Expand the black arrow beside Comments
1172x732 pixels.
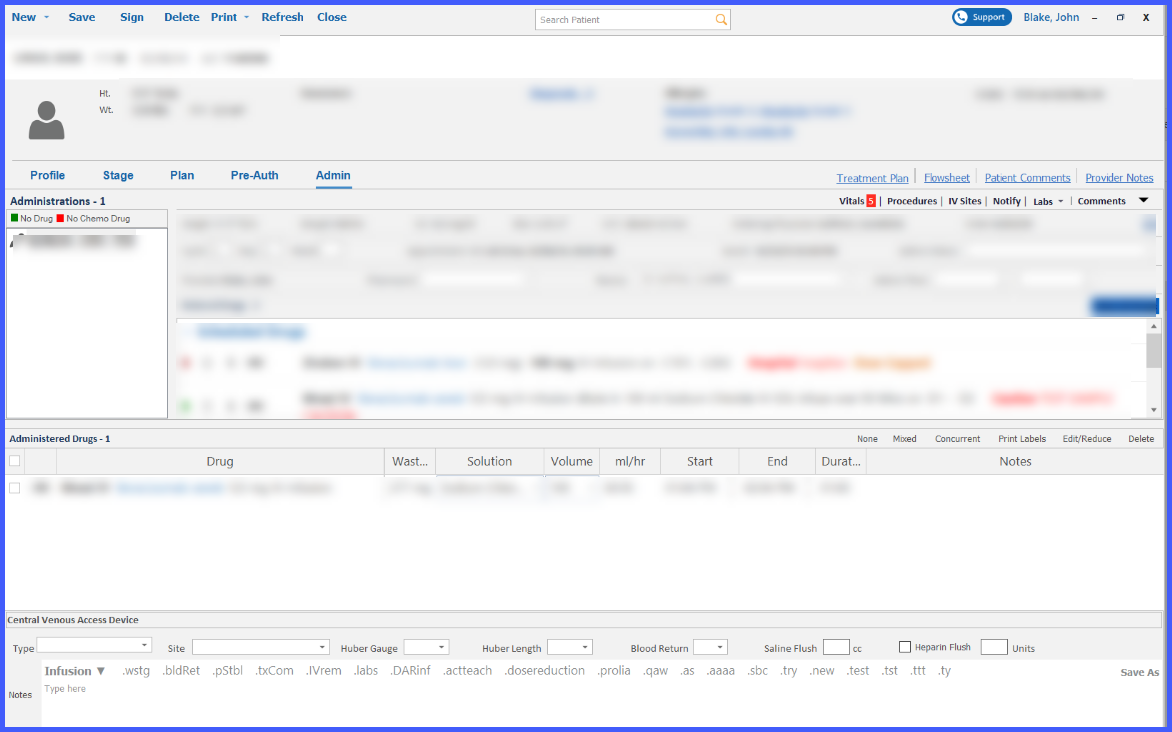click(x=1143, y=200)
